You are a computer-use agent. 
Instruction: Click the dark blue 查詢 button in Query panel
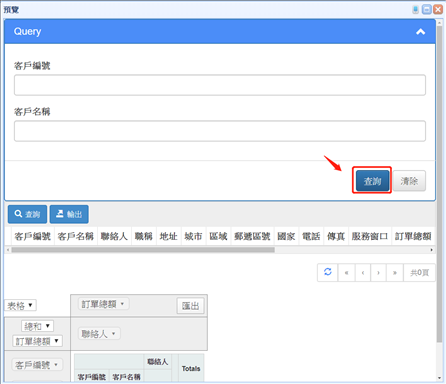coord(372,181)
